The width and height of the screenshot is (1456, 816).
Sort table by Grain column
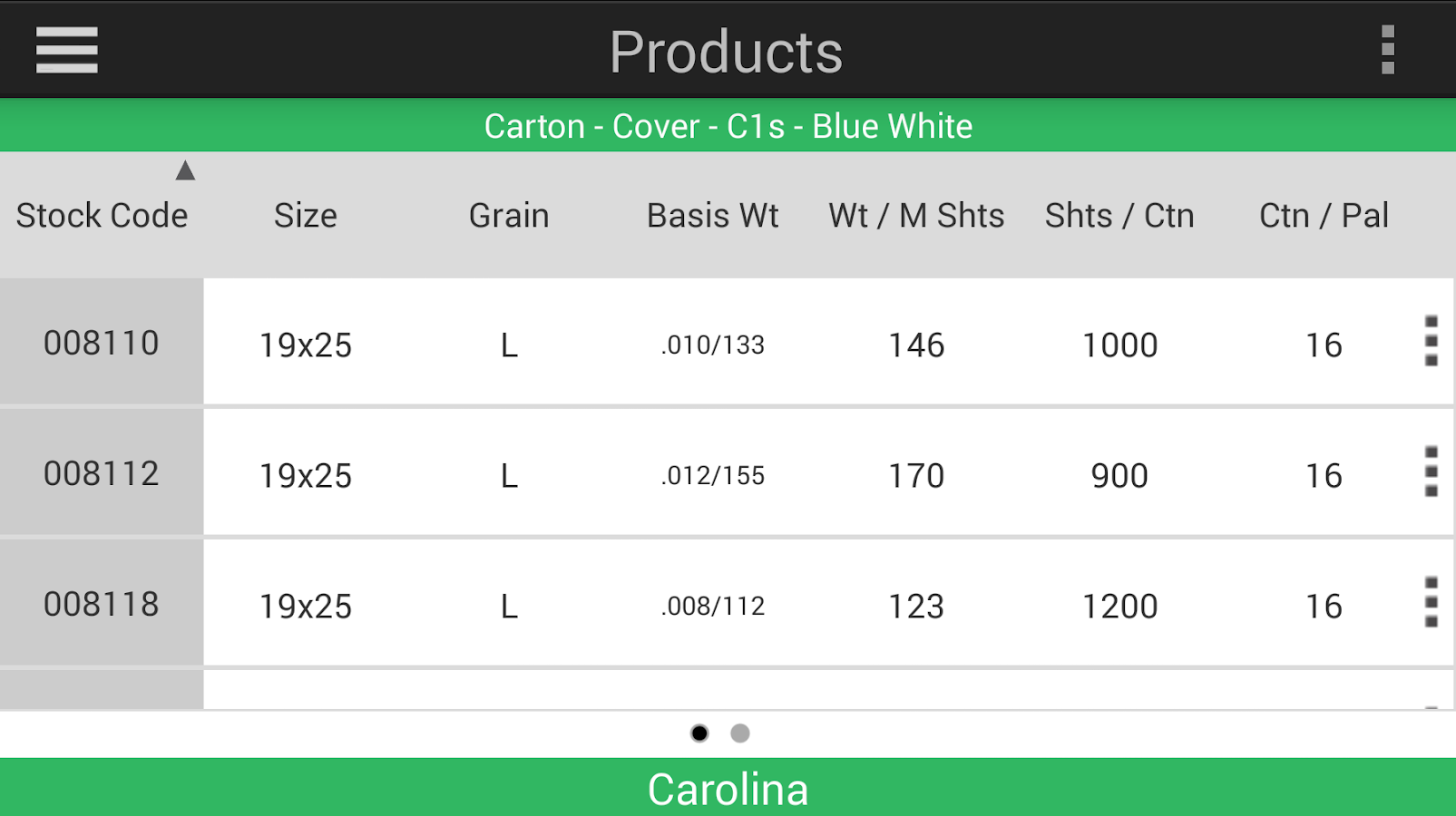(509, 216)
